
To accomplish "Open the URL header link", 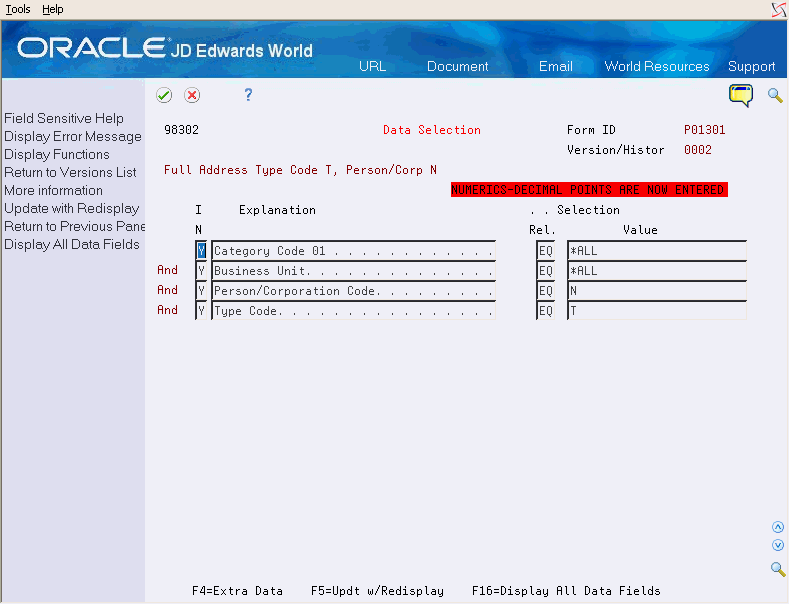I will [372, 66].
